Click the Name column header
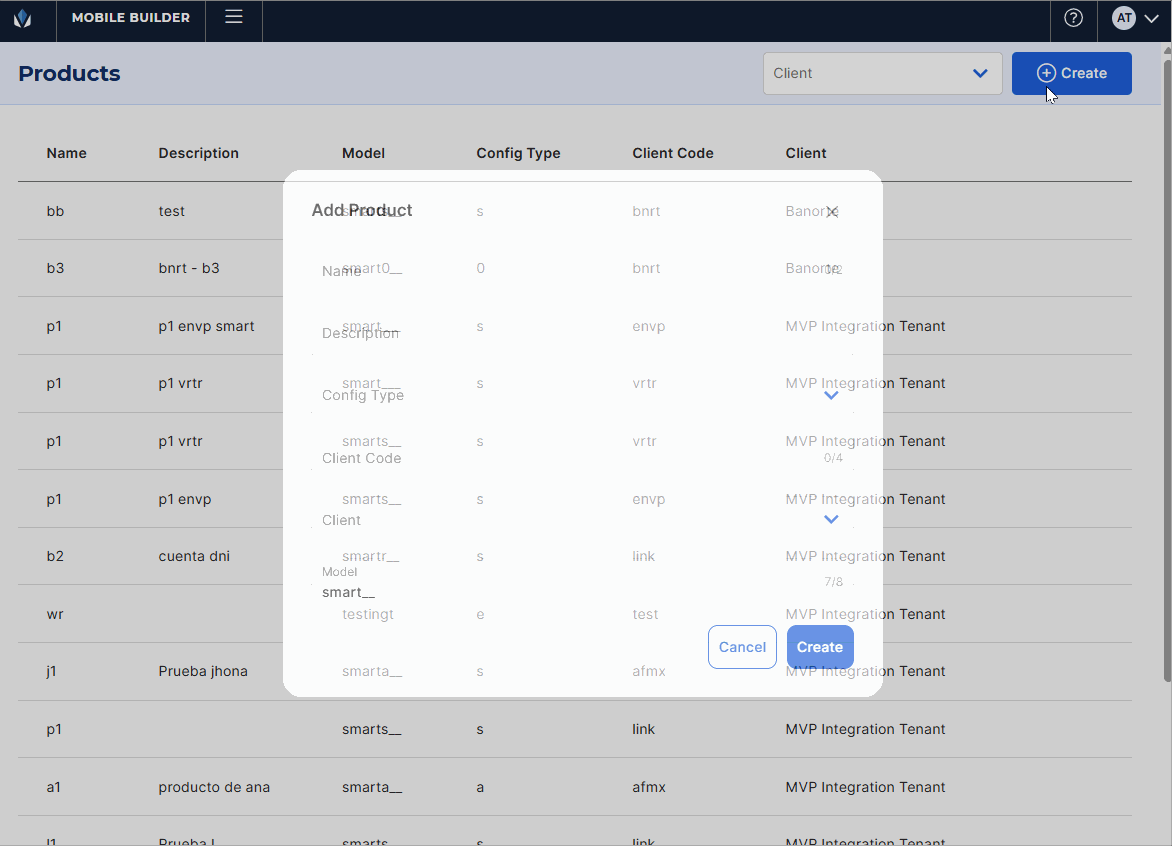This screenshot has width=1172, height=846. pyautogui.click(x=66, y=153)
